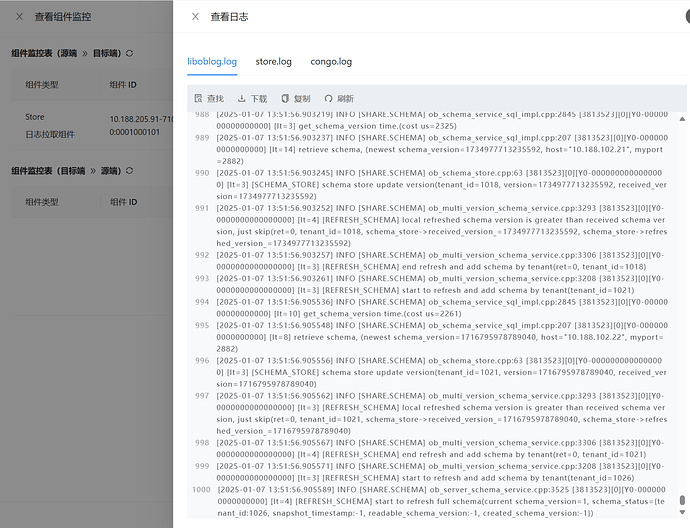Click log line number 994
The image size is (690, 528).
coord(202,302)
